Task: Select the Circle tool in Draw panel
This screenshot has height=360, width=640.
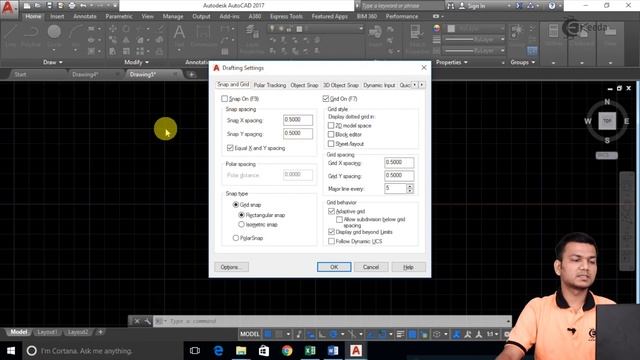Action: (x=54, y=36)
